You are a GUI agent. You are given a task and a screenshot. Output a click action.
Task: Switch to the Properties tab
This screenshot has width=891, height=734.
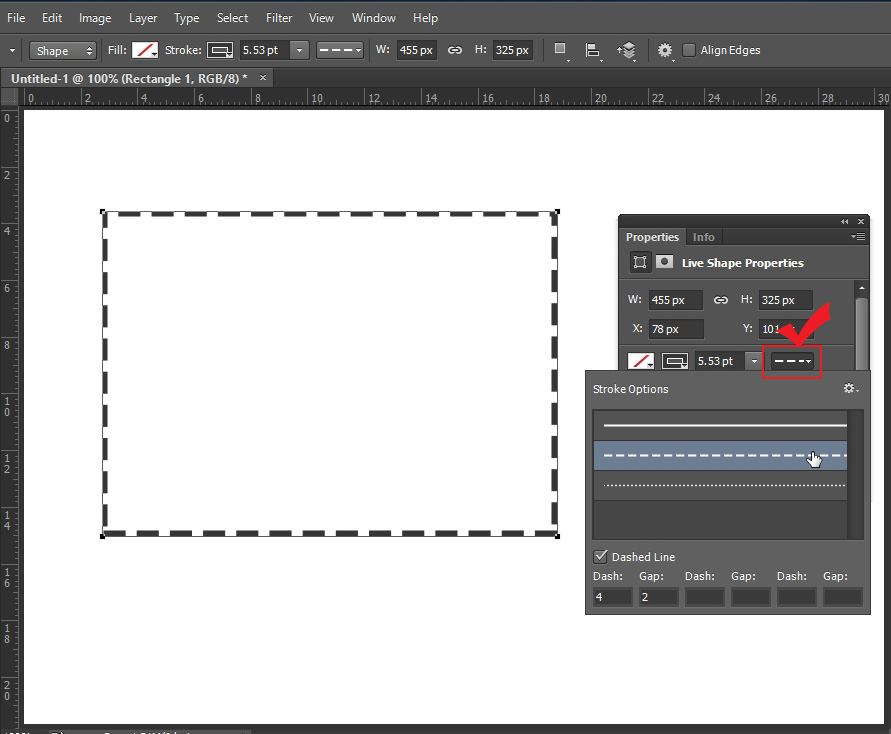[x=652, y=237]
